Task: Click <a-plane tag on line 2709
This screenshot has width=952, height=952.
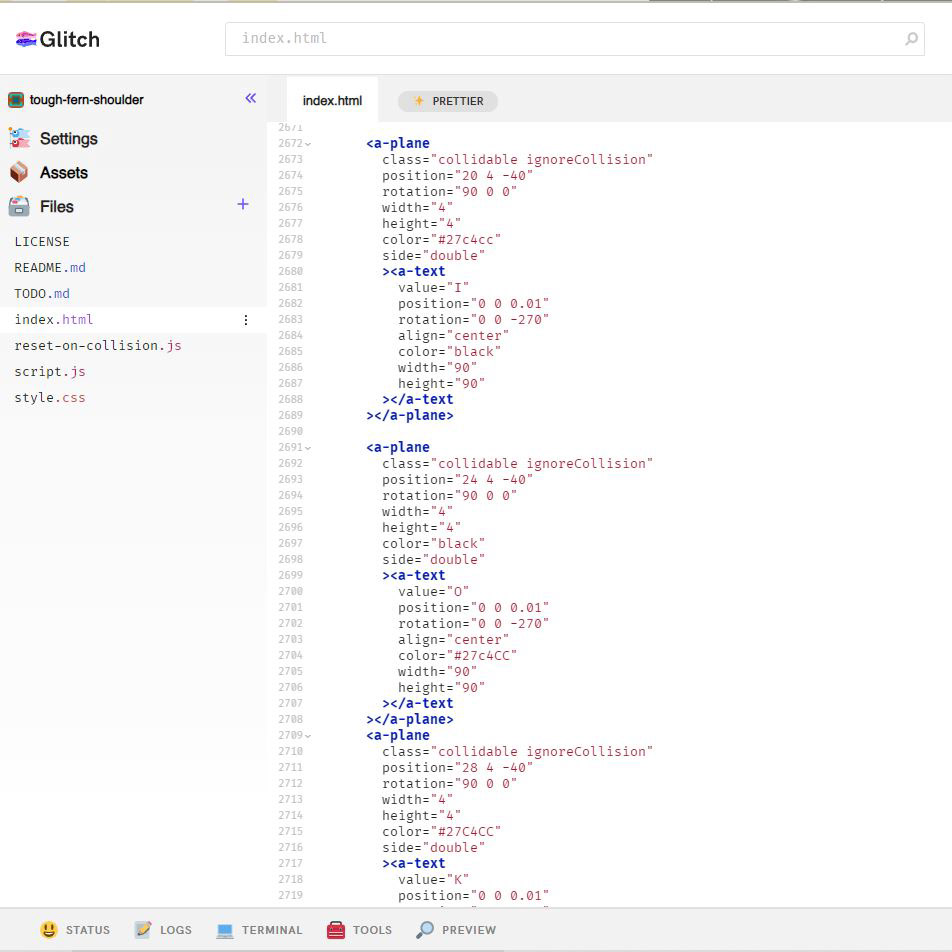Action: pos(398,736)
